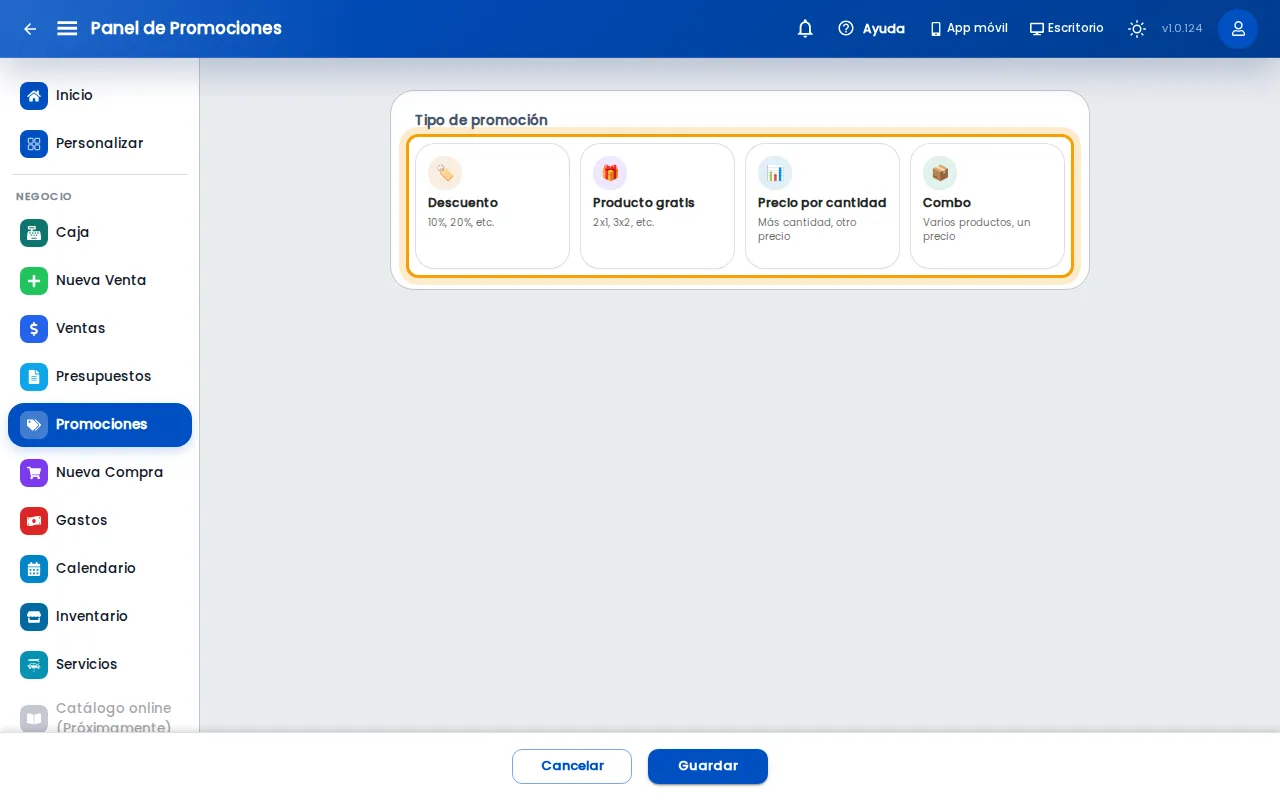
Task: Click the Calendario calendar icon
Action: pos(34,569)
